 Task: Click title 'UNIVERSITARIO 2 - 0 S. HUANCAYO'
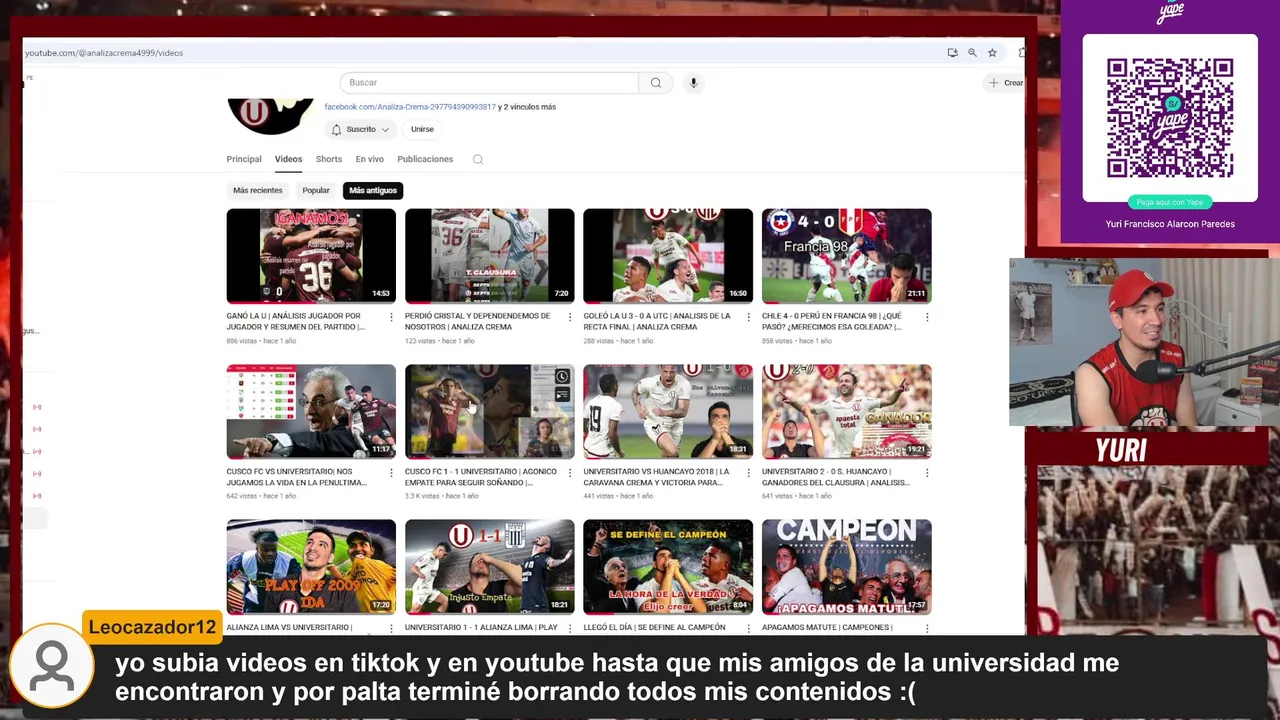pyautogui.click(x=836, y=477)
